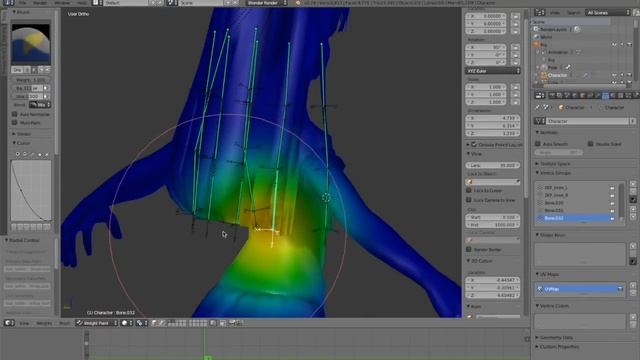The height and width of the screenshot is (360, 640).
Task: Lock the Location X value
Action: click(x=516, y=16)
